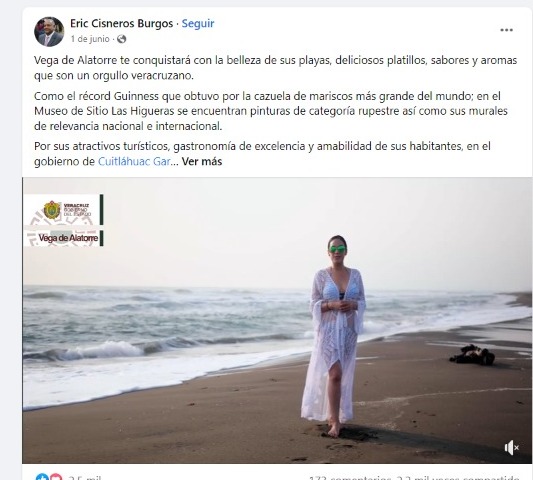This screenshot has width=533, height=480.
Task: Click the blue Like reaction icon
Action: pos(41,477)
